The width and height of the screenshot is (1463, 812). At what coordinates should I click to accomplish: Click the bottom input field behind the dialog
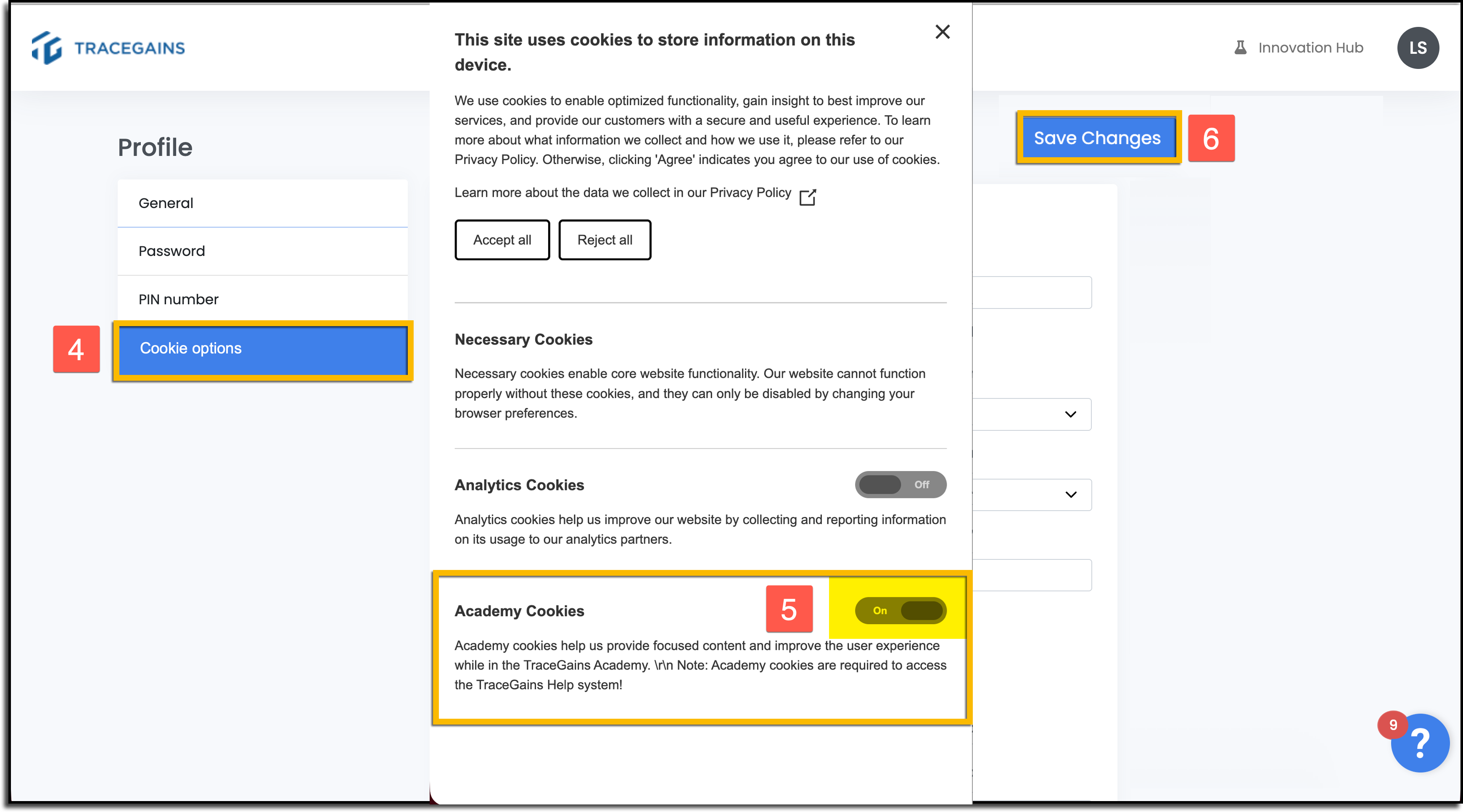[x=1032, y=575]
